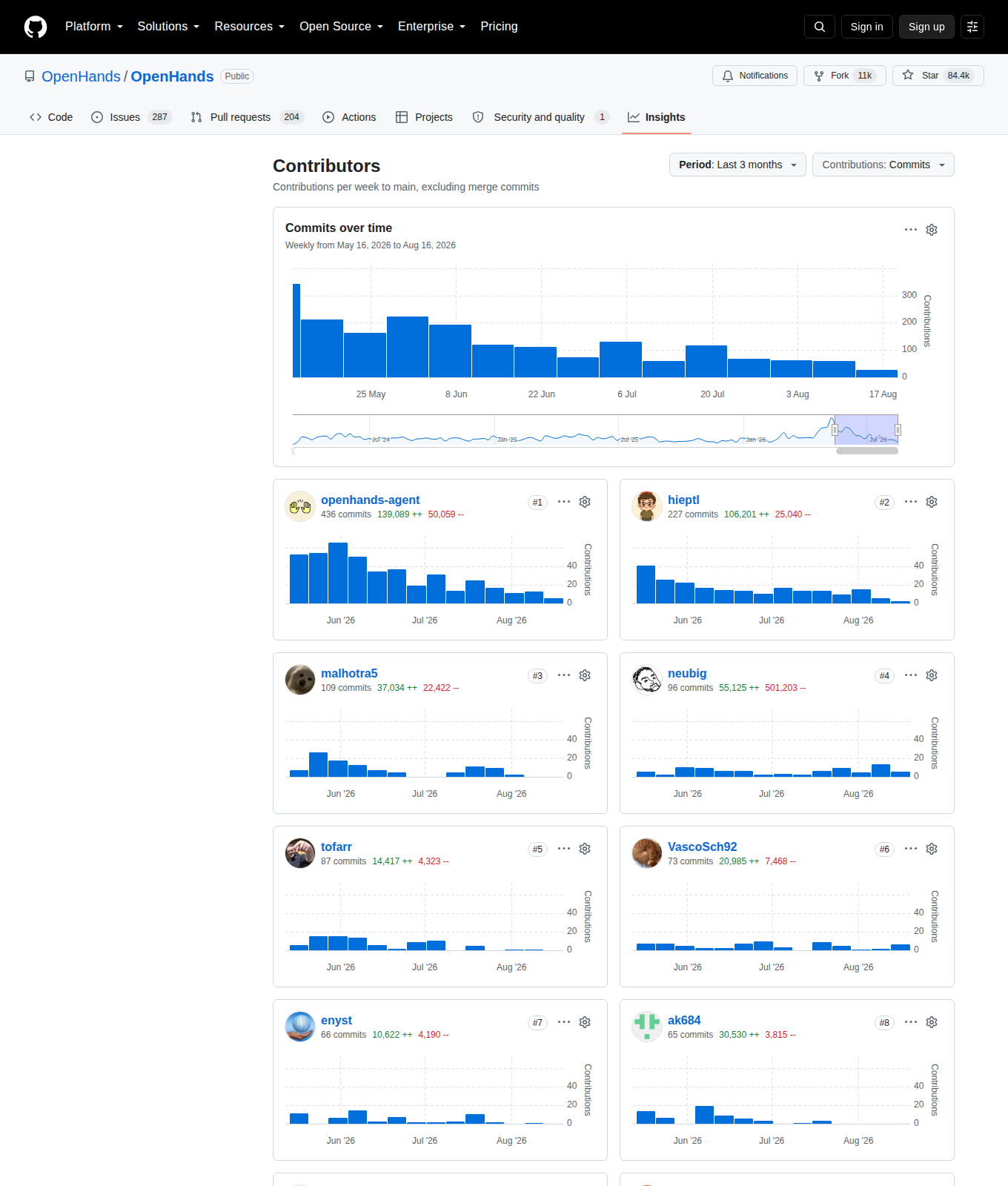Open gear icon on enyst card
1008x1186 pixels.
(x=585, y=1022)
